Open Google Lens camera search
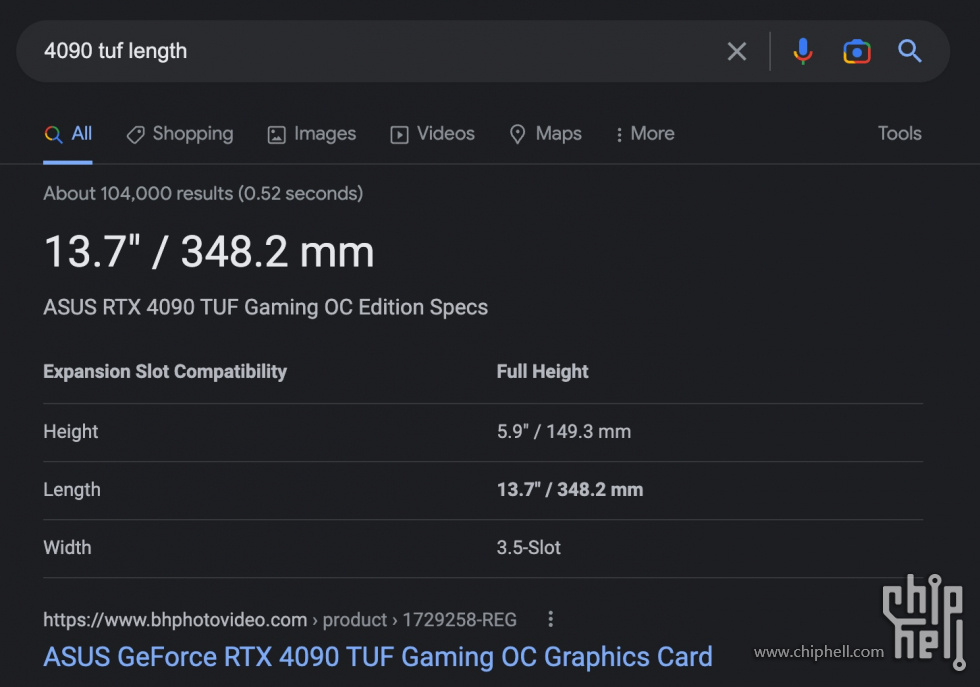This screenshot has height=687, width=980. pos(856,51)
